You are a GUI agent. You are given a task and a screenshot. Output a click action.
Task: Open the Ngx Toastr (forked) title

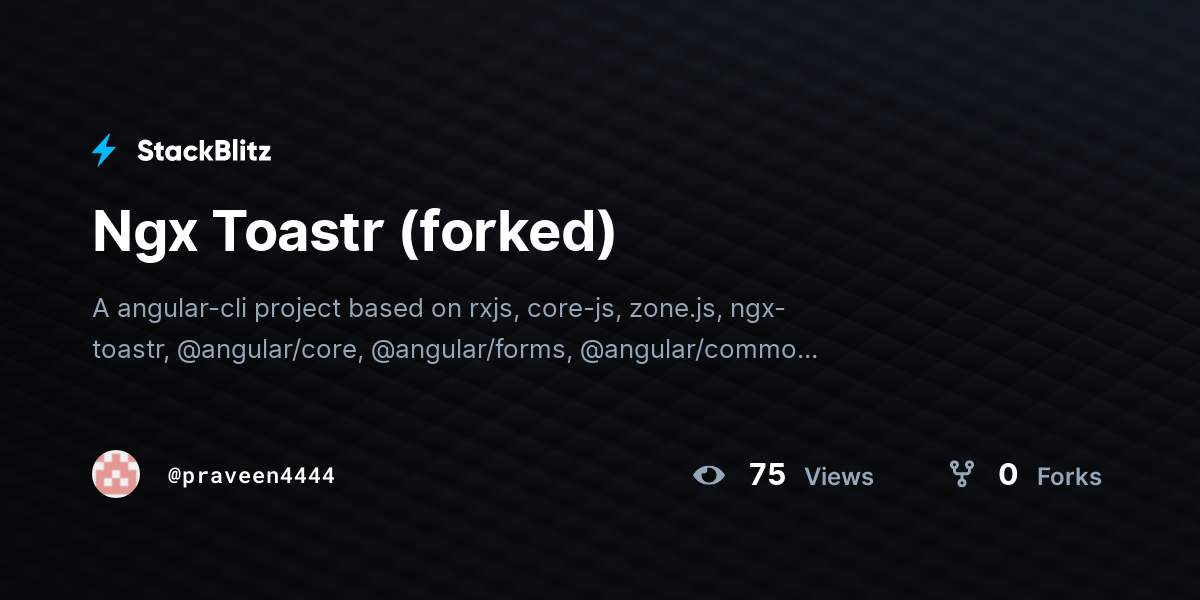[x=354, y=233]
